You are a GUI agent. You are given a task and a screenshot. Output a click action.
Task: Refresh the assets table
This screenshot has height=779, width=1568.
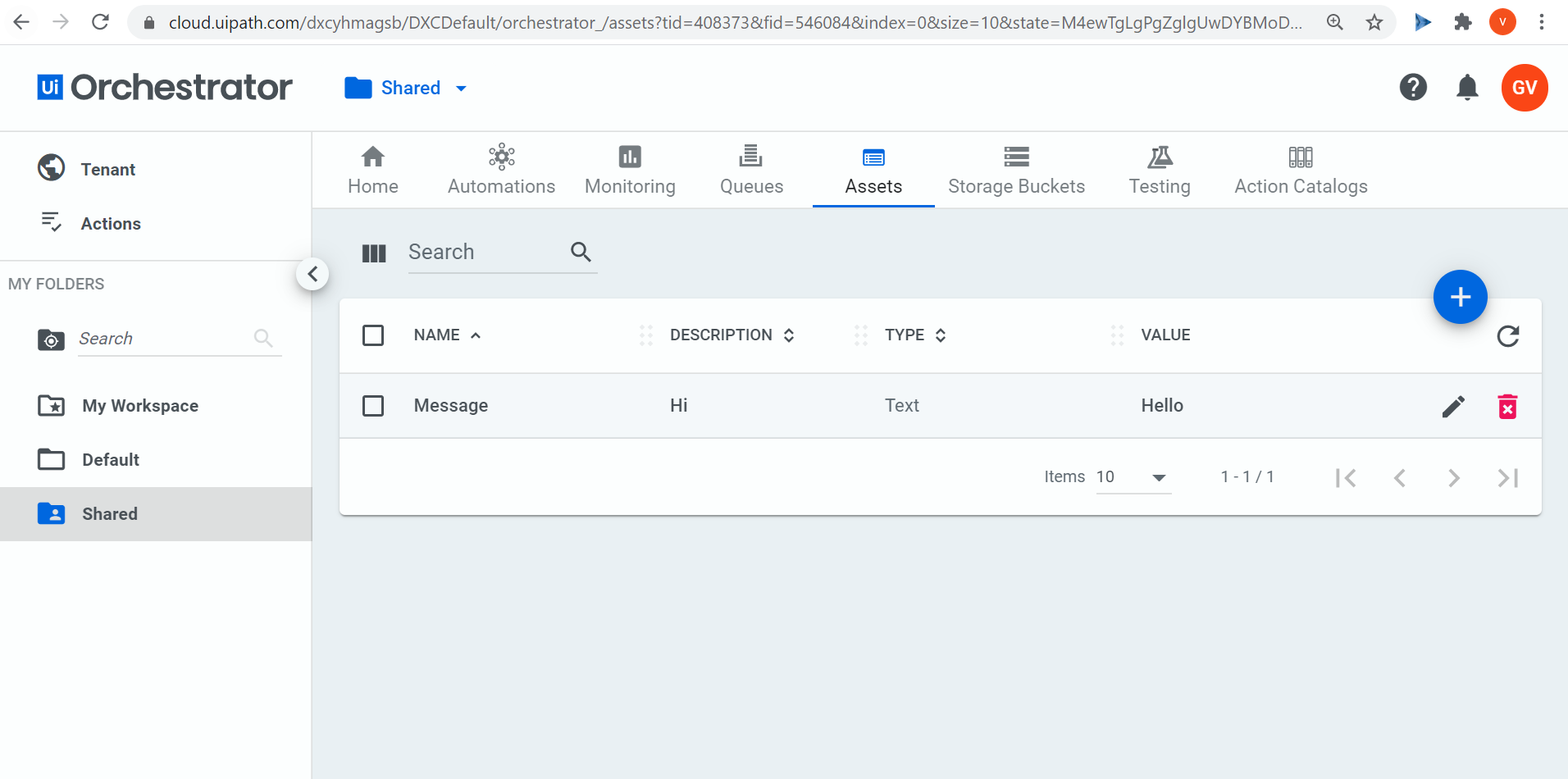(x=1508, y=335)
